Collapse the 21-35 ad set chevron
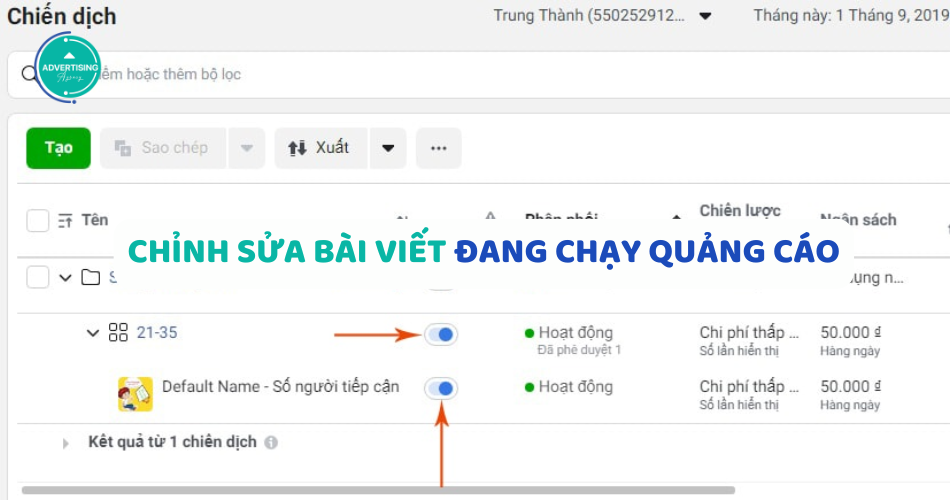Screen dimensions: 950x500 (92, 333)
